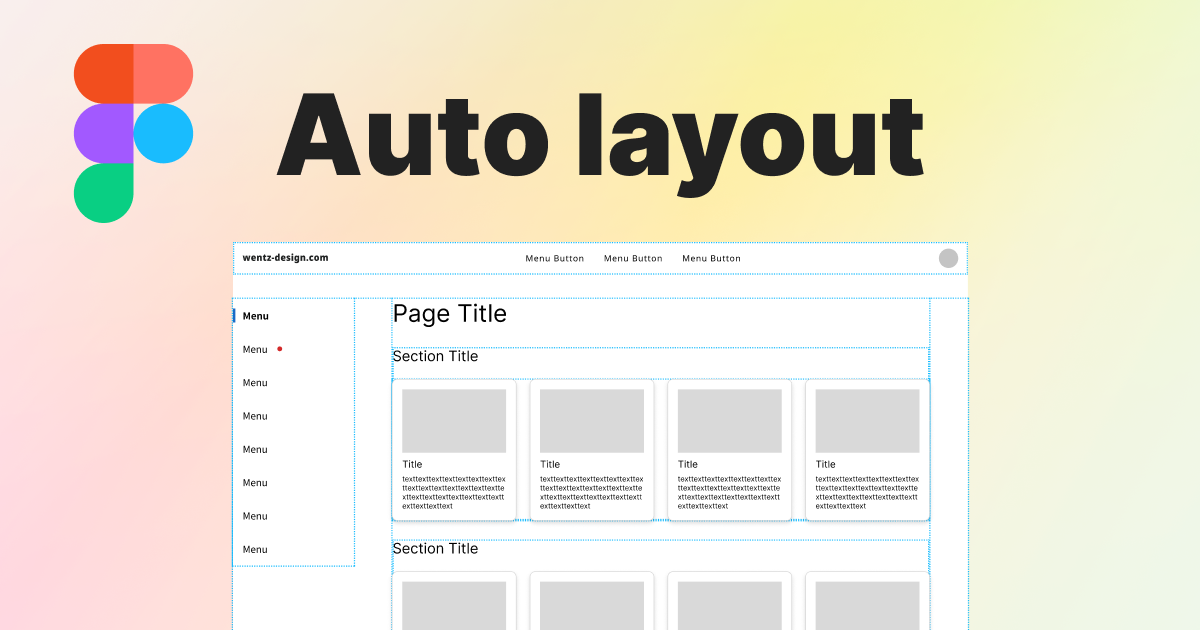Click the fourth card thumbnail in the first row

click(x=868, y=420)
